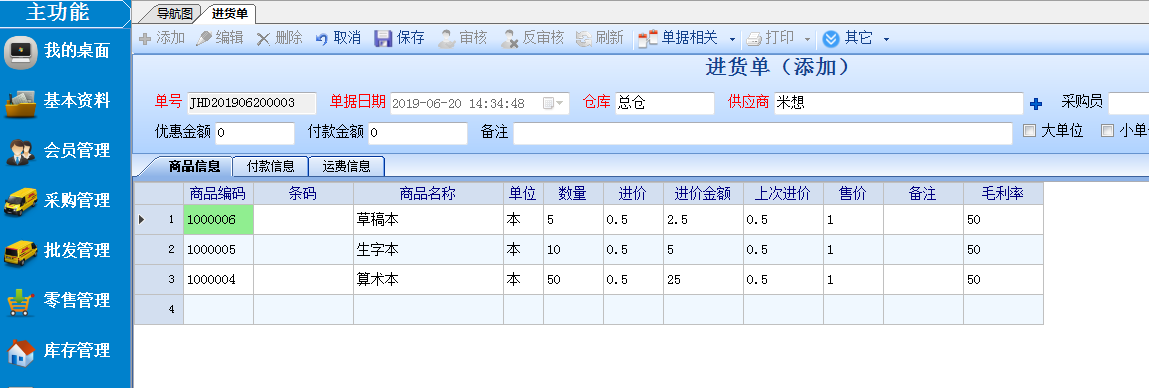The image size is (1149, 388).
Task: Click the 毛利率 column header
Action: (1003, 194)
